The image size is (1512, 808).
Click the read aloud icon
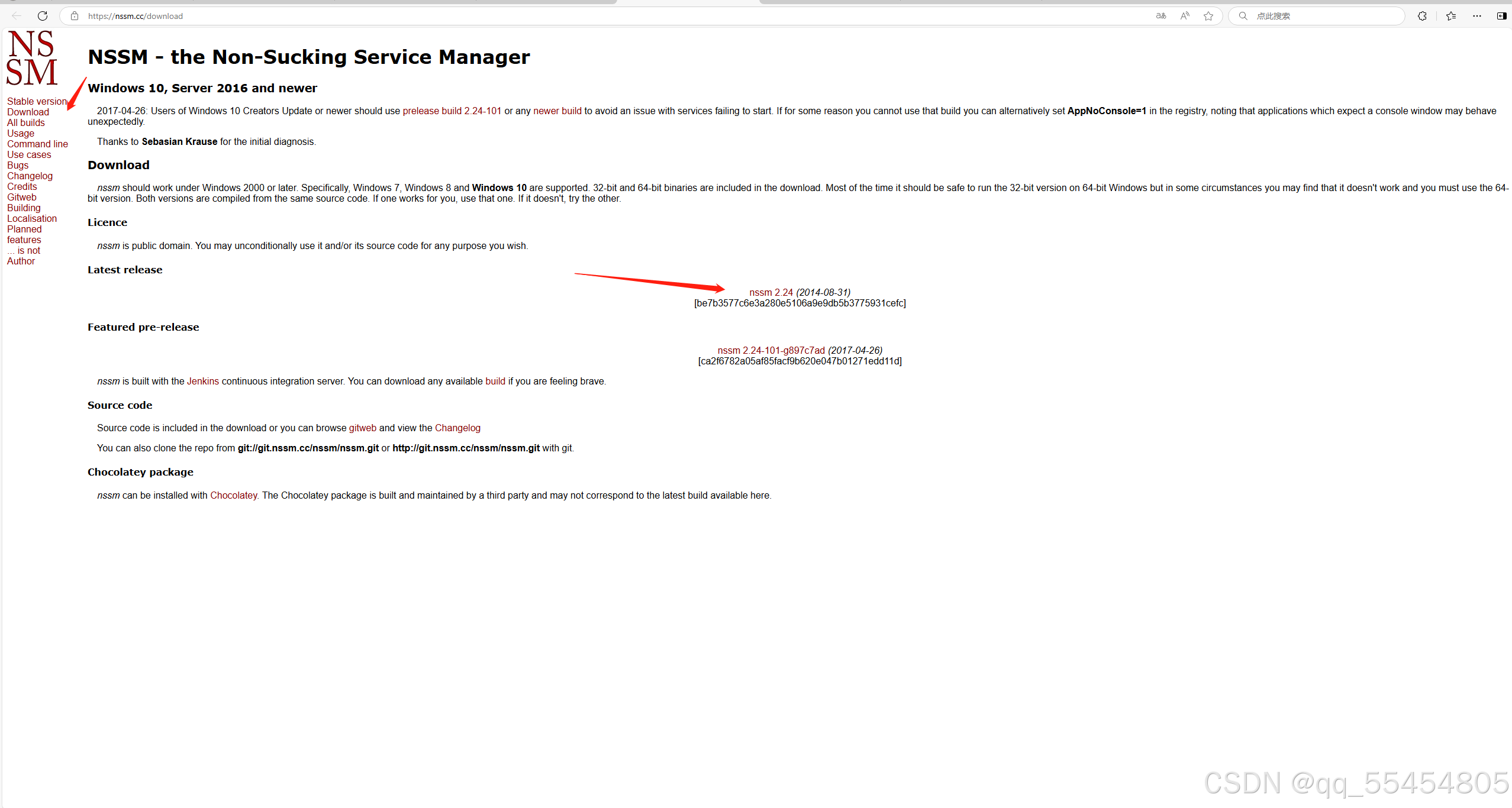pos(1185,16)
